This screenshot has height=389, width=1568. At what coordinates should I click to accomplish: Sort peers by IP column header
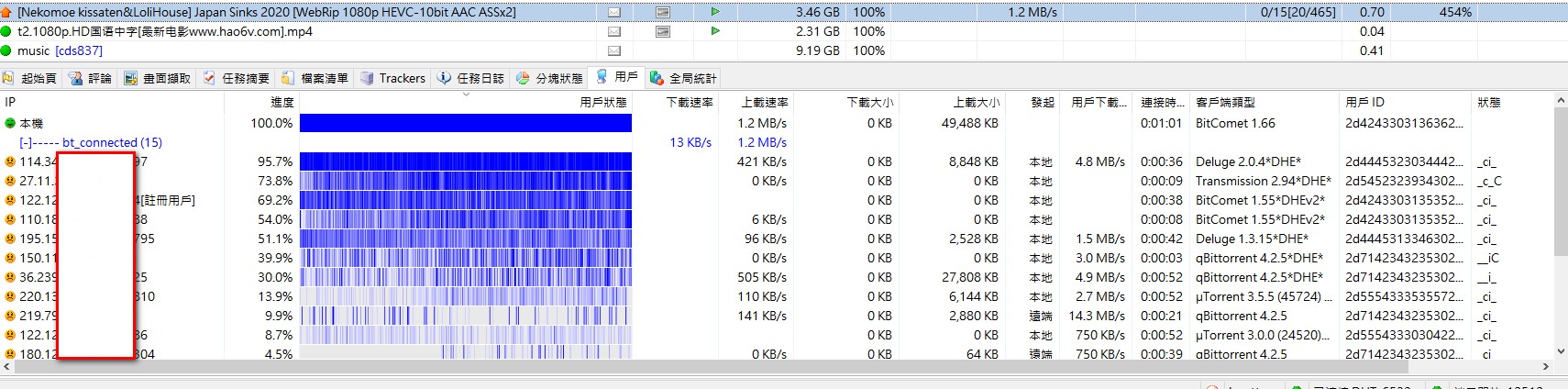(112, 102)
